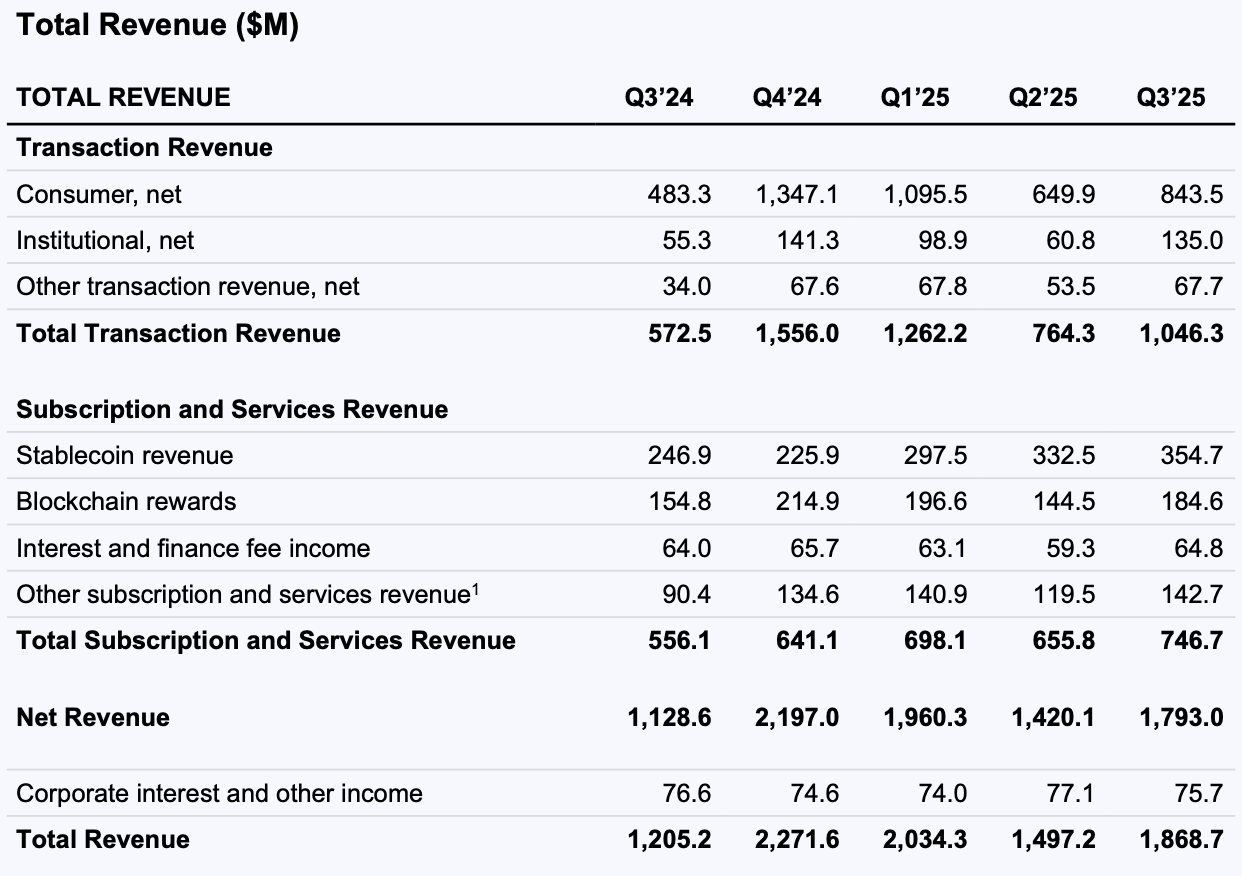The width and height of the screenshot is (1242, 876).
Task: Select the Total Revenue value for Q4'24
Action: (x=795, y=840)
